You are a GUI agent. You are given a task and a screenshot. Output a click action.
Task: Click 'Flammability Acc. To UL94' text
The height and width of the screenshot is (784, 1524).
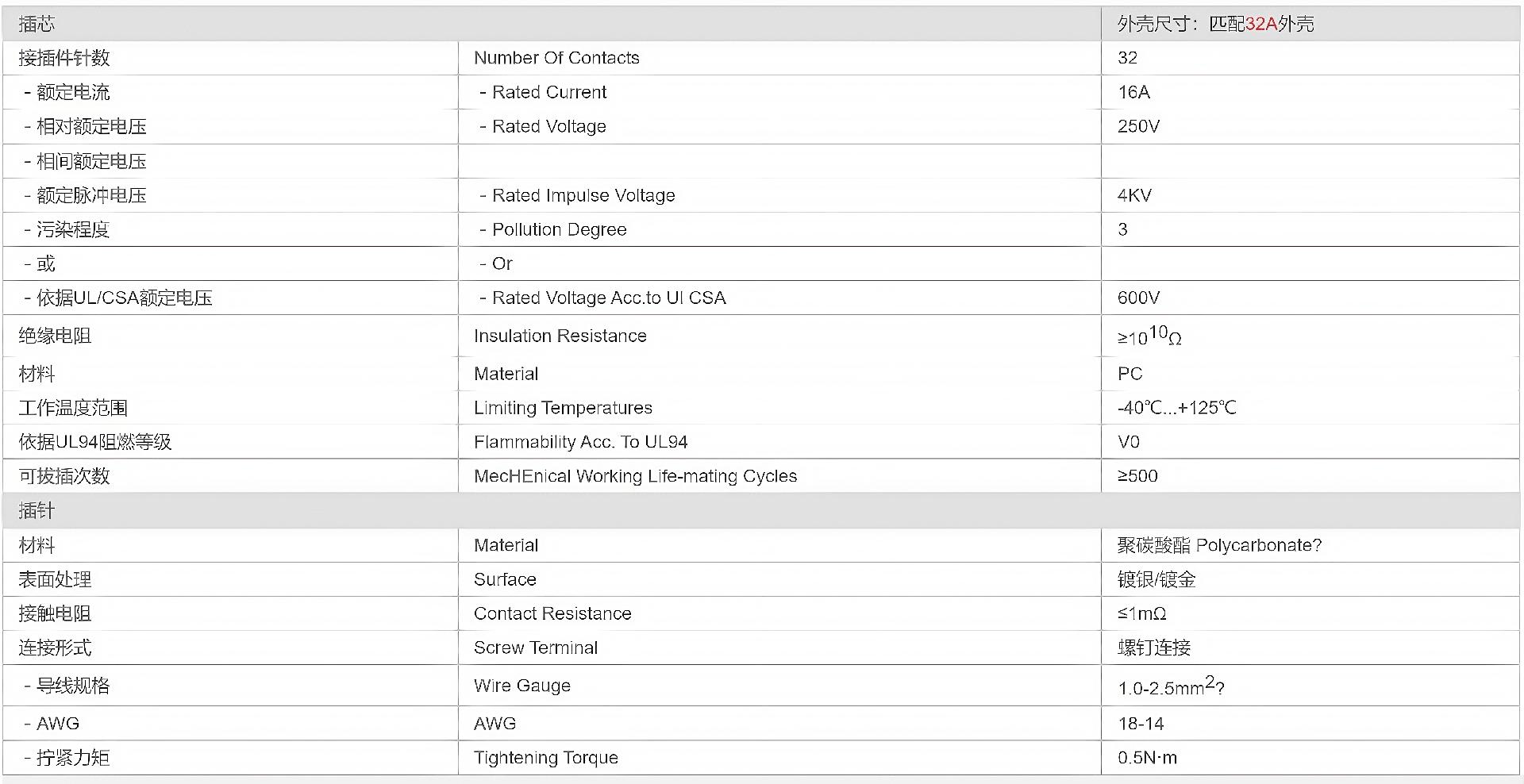581,442
